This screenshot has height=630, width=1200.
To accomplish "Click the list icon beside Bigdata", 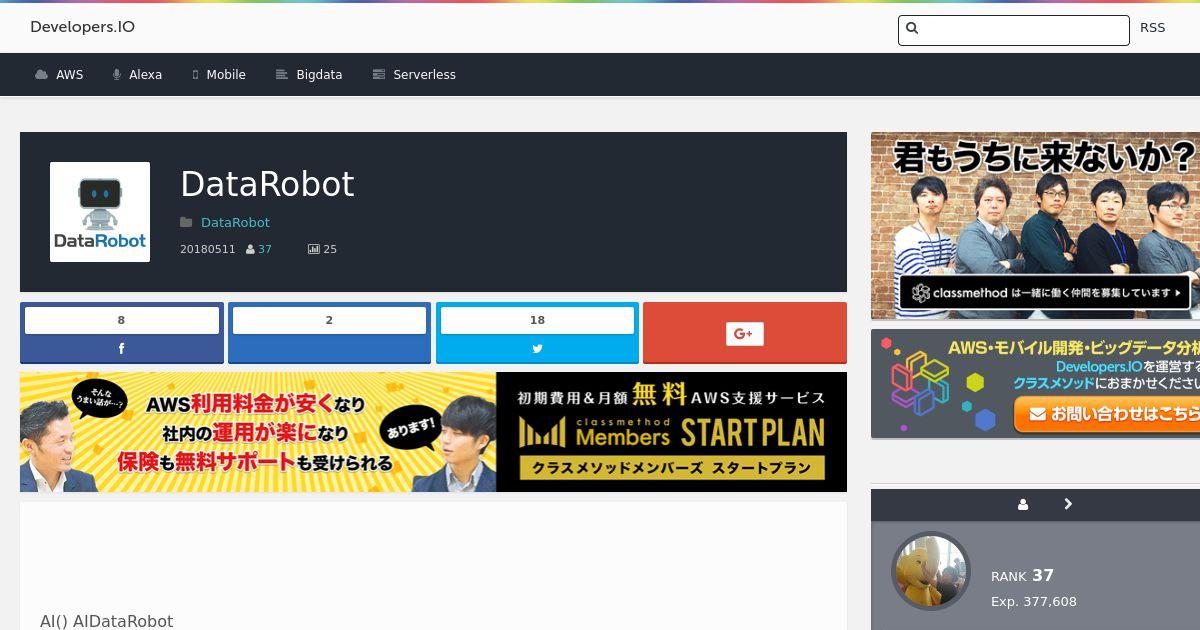I will pyautogui.click(x=281, y=75).
